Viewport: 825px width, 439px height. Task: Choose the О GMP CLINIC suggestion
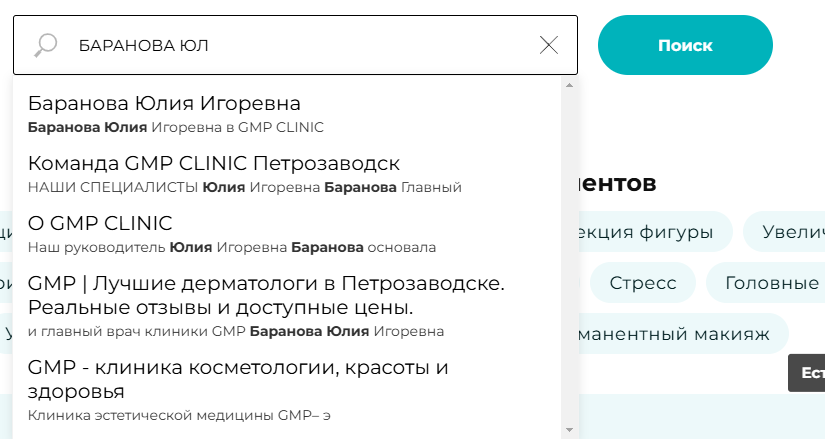(100, 223)
